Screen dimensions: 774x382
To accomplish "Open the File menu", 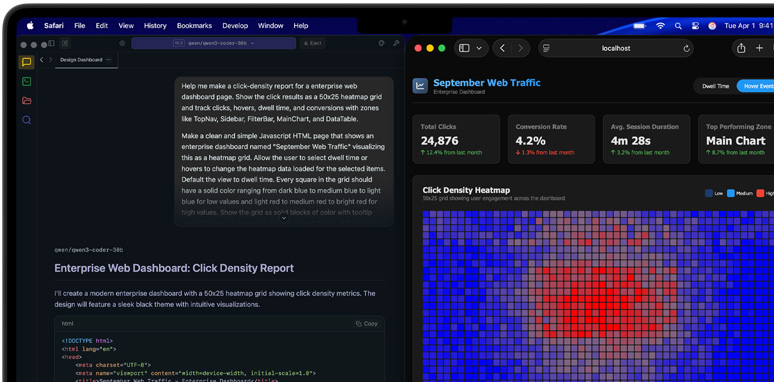I will click(x=79, y=26).
